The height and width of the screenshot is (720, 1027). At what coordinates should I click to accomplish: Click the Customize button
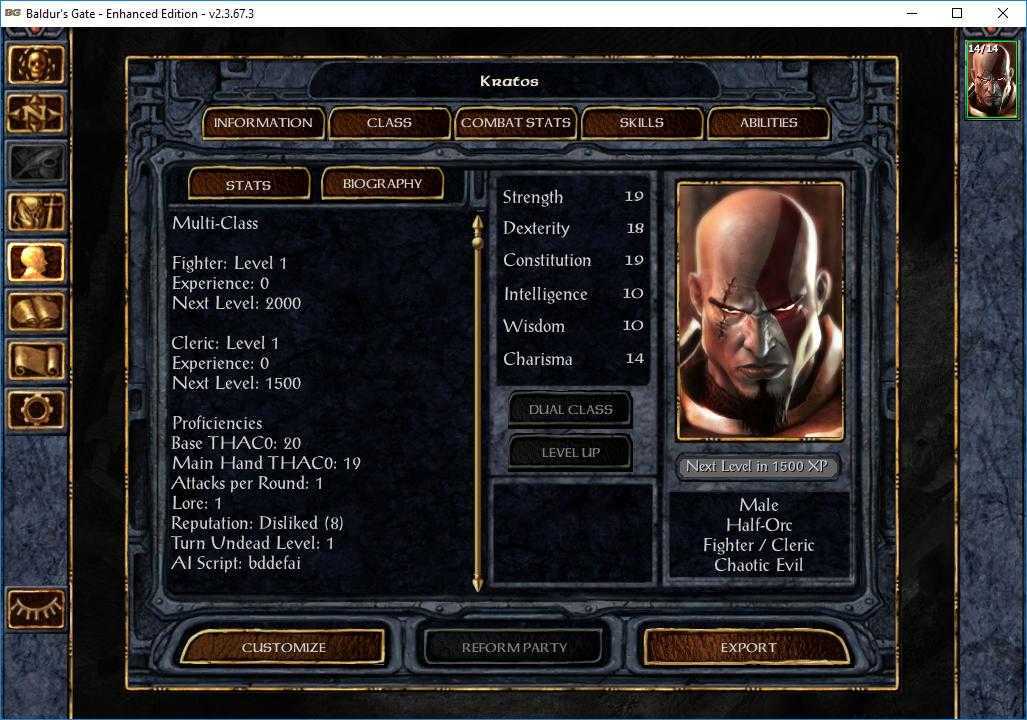[284, 647]
